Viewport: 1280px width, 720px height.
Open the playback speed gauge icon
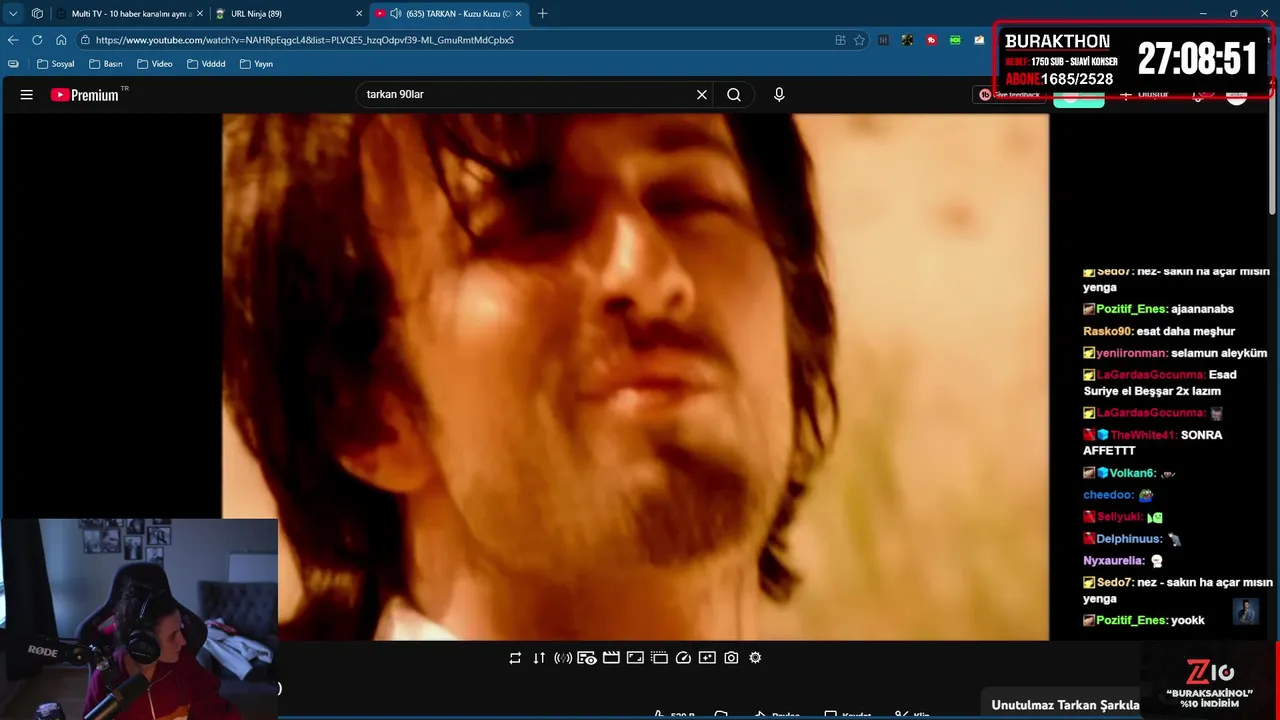[683, 658]
